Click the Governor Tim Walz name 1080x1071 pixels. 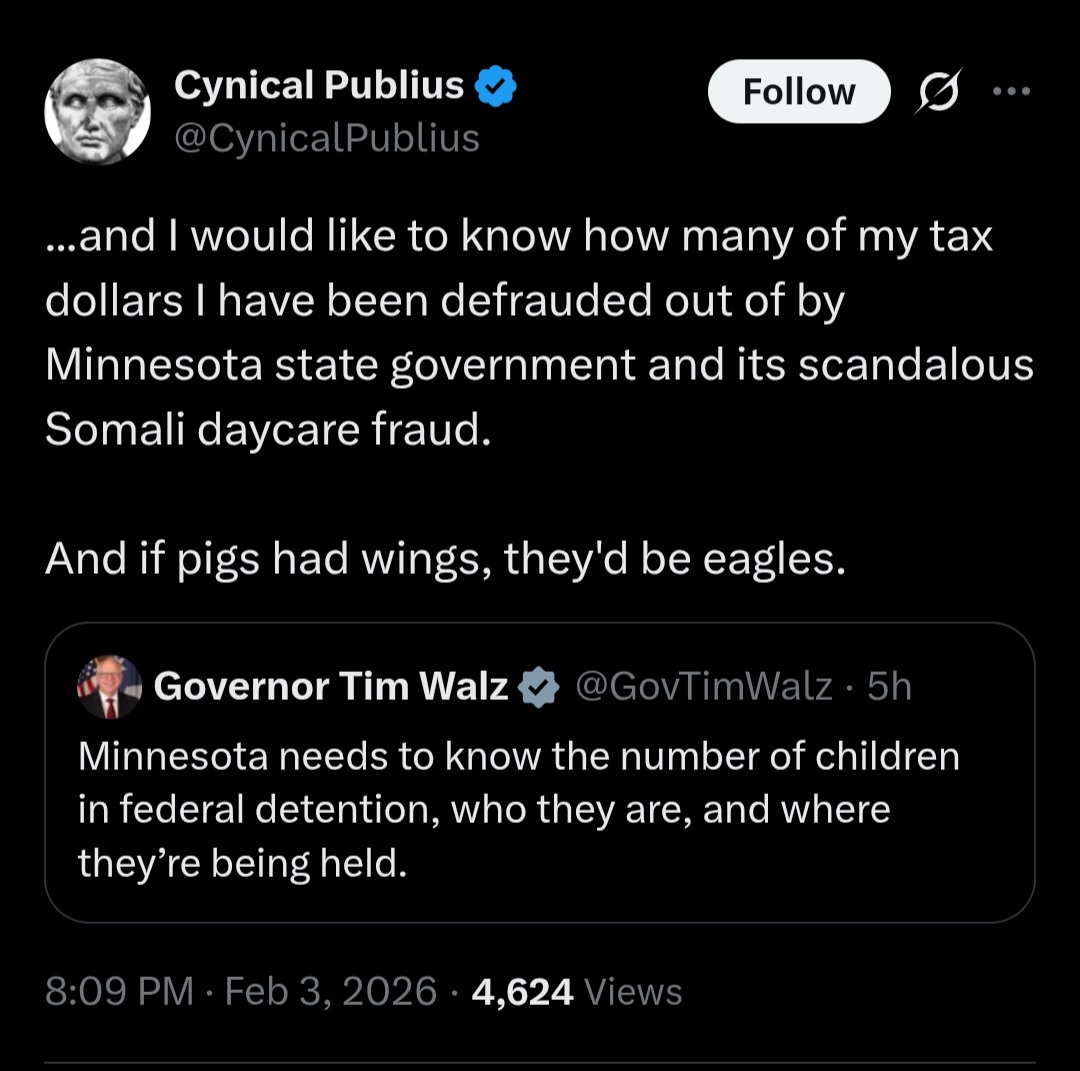[331, 687]
